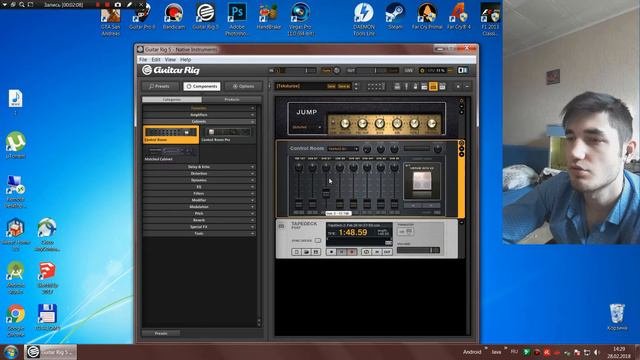Select the Components button

(202, 86)
